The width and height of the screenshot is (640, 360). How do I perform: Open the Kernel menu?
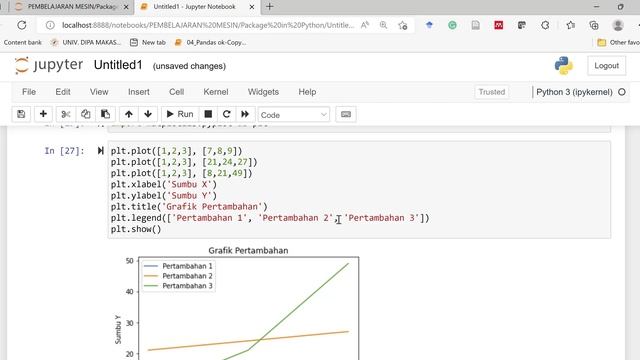click(x=216, y=92)
